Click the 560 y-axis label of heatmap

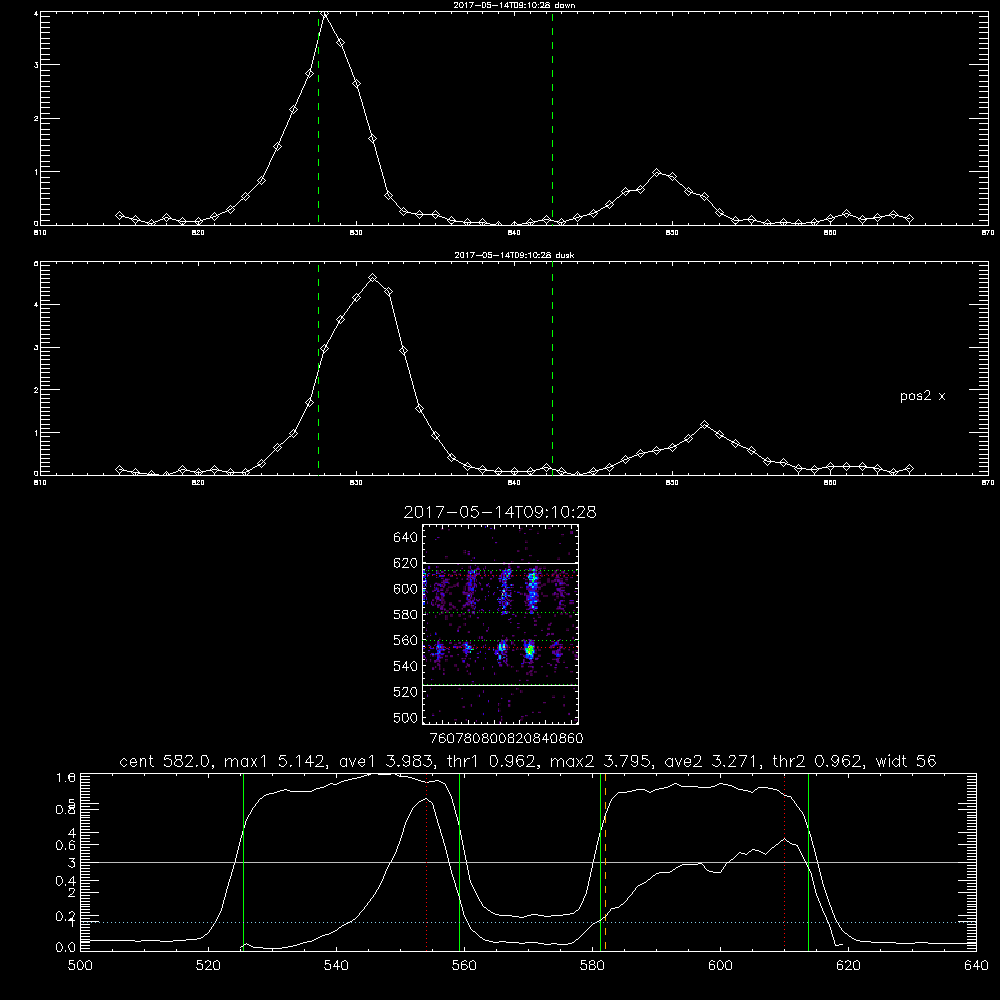pos(405,640)
